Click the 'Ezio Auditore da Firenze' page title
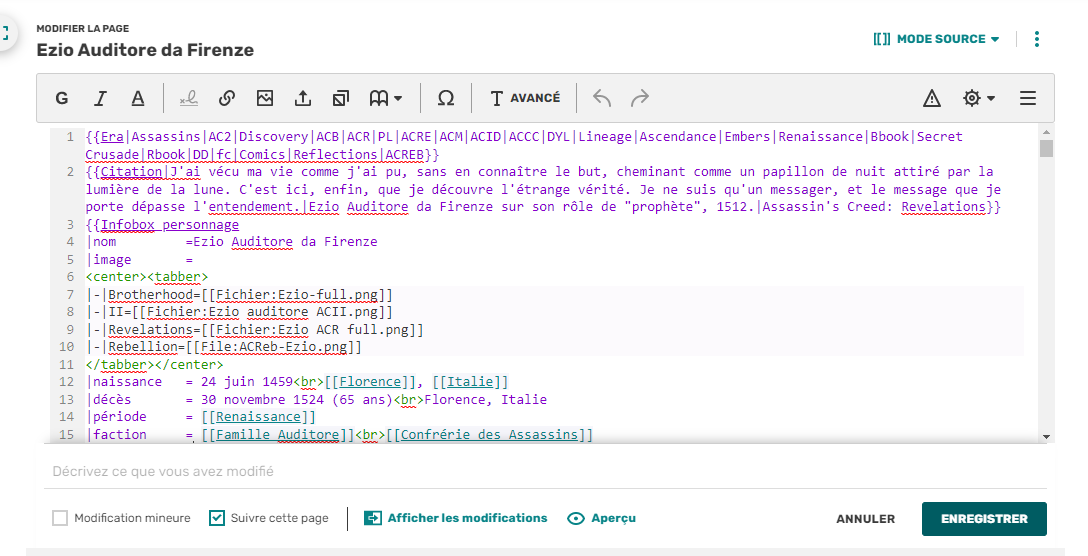This screenshot has height=556, width=1088. (x=145, y=50)
